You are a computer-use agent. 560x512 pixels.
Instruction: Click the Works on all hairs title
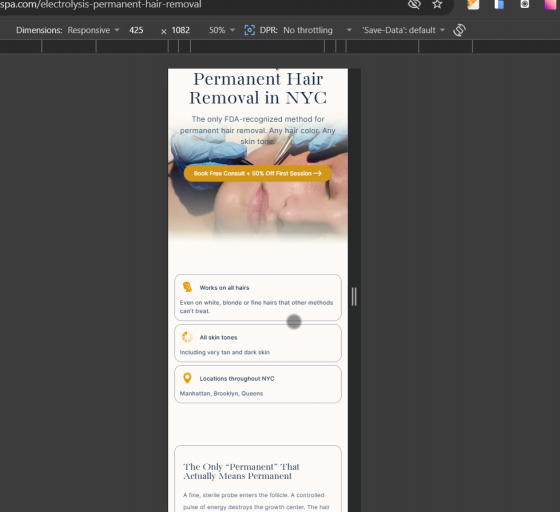tap(224, 288)
